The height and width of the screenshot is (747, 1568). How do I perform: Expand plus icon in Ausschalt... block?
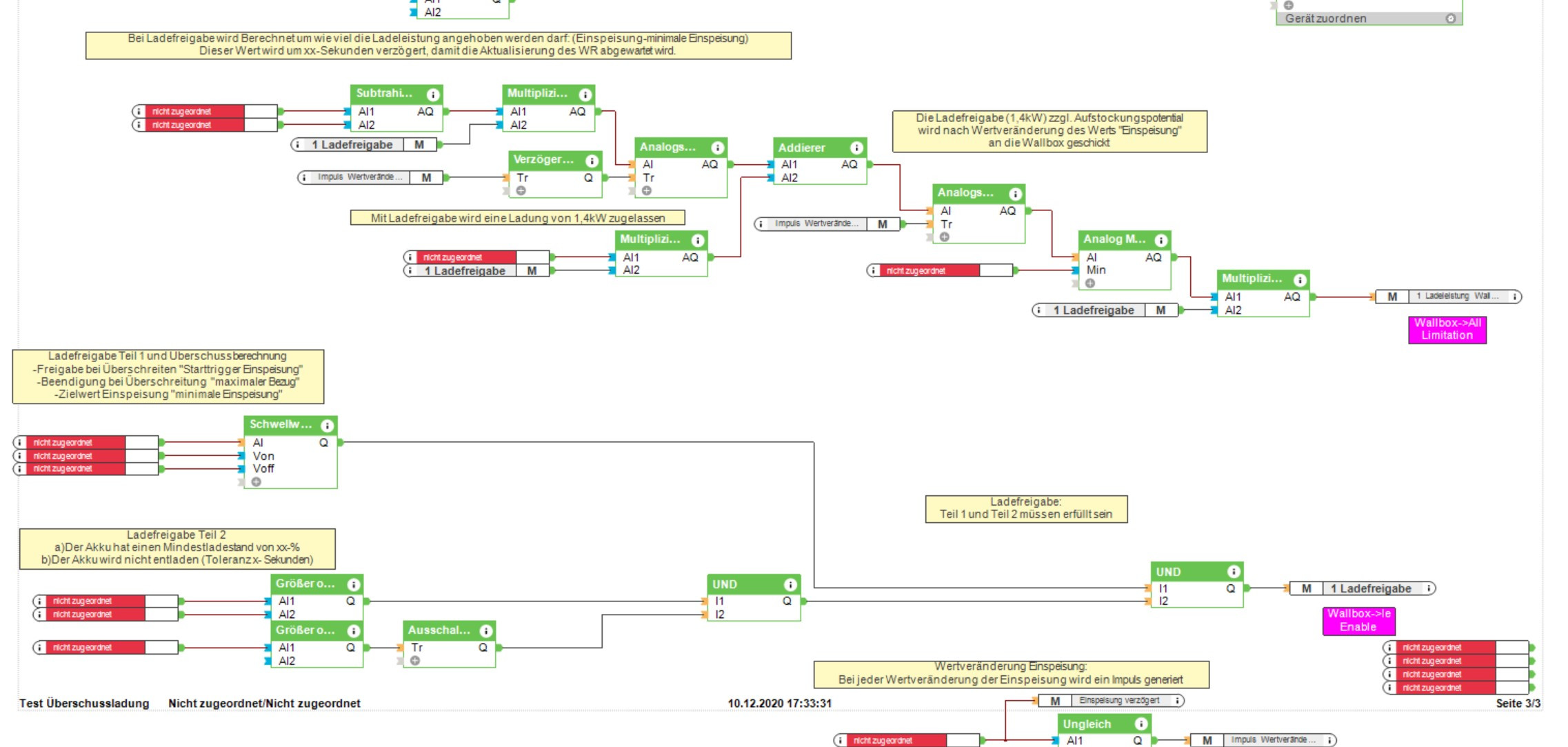click(x=415, y=661)
